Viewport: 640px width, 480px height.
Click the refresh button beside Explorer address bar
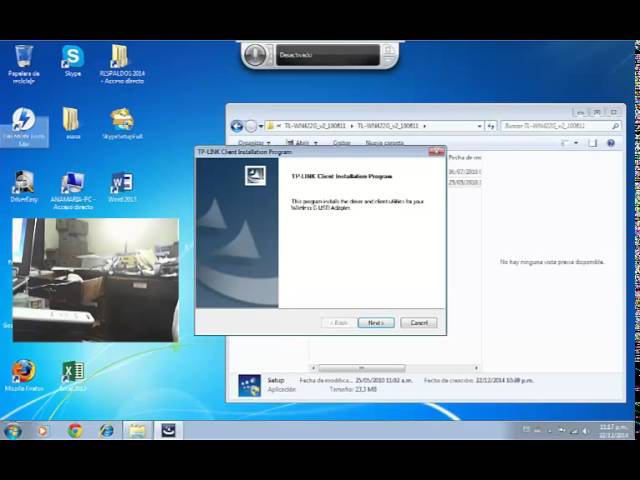(490, 126)
